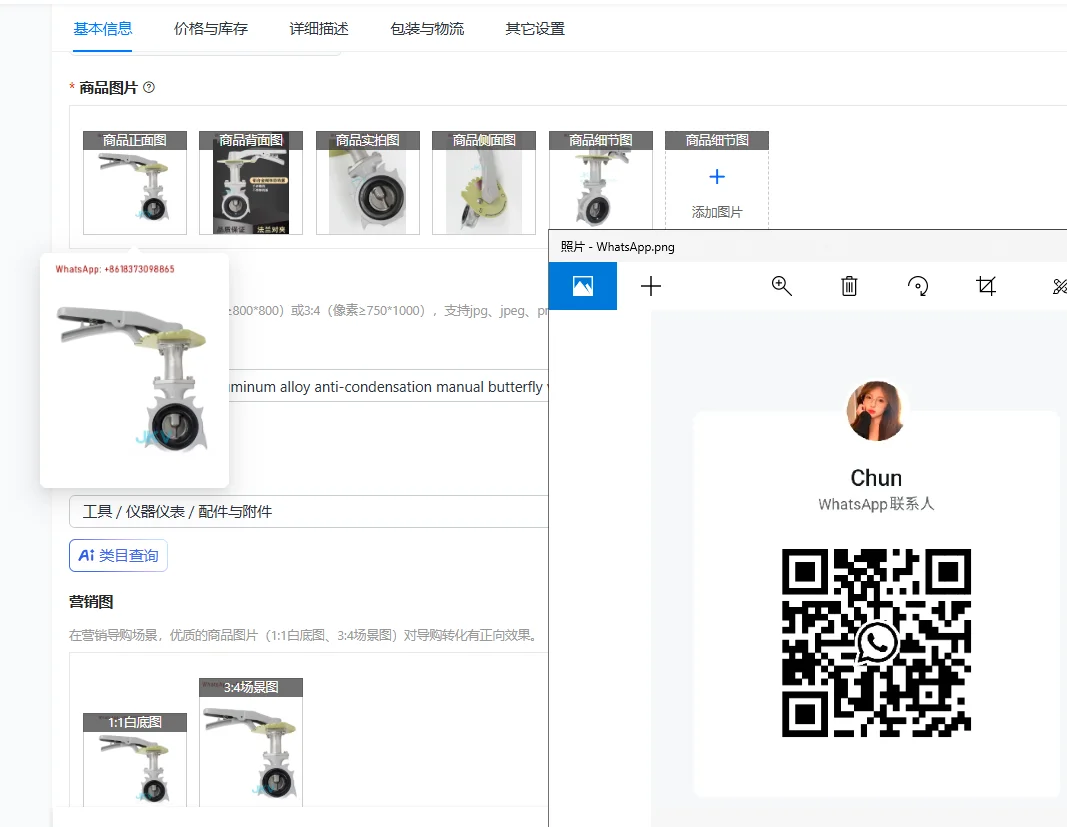Viewport: 1067px width, 827px height.
Task: Click the zoom magnifier in Photos
Action: tap(781, 286)
